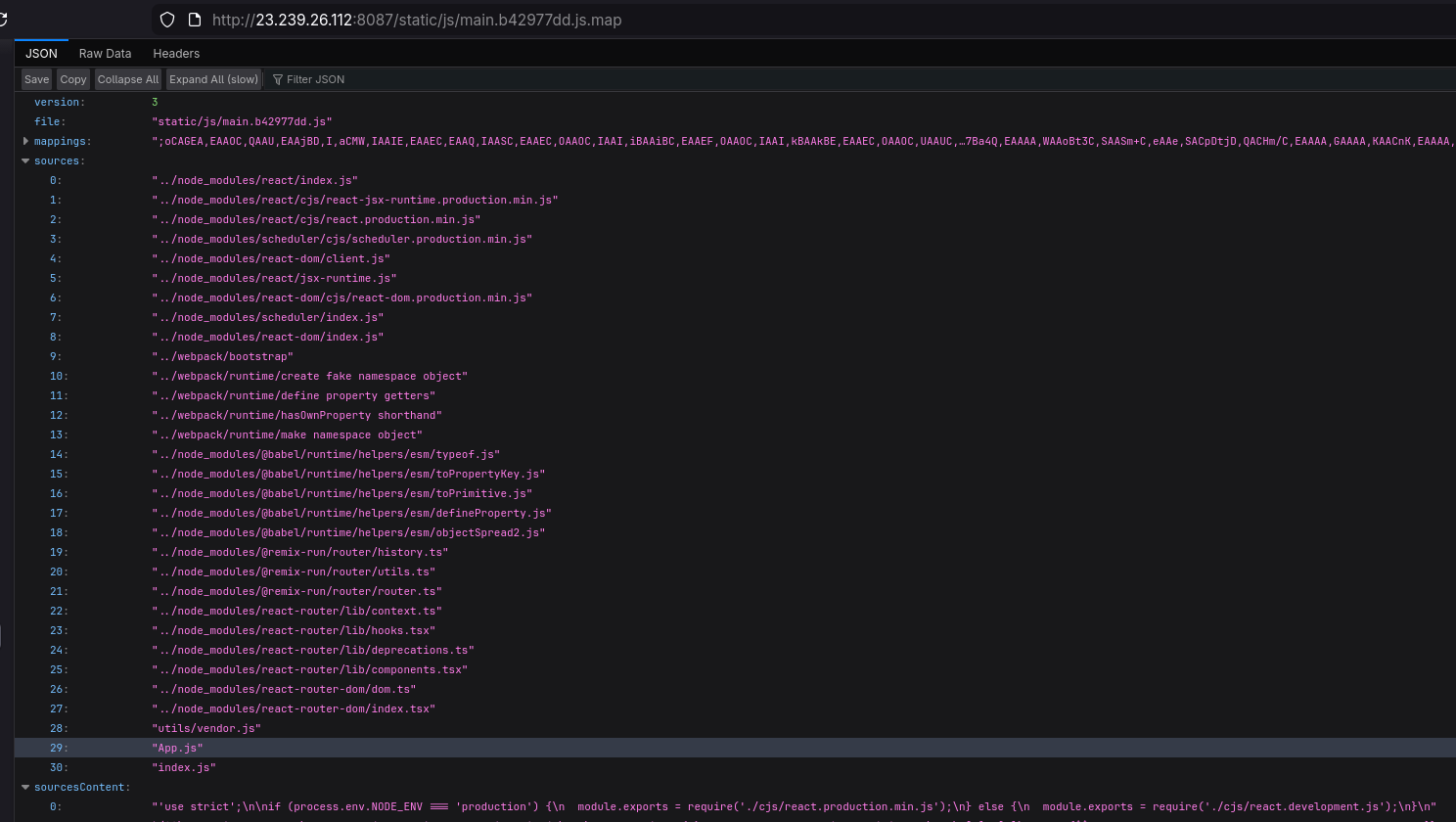Click the page info icon beside the URL

click(x=194, y=20)
